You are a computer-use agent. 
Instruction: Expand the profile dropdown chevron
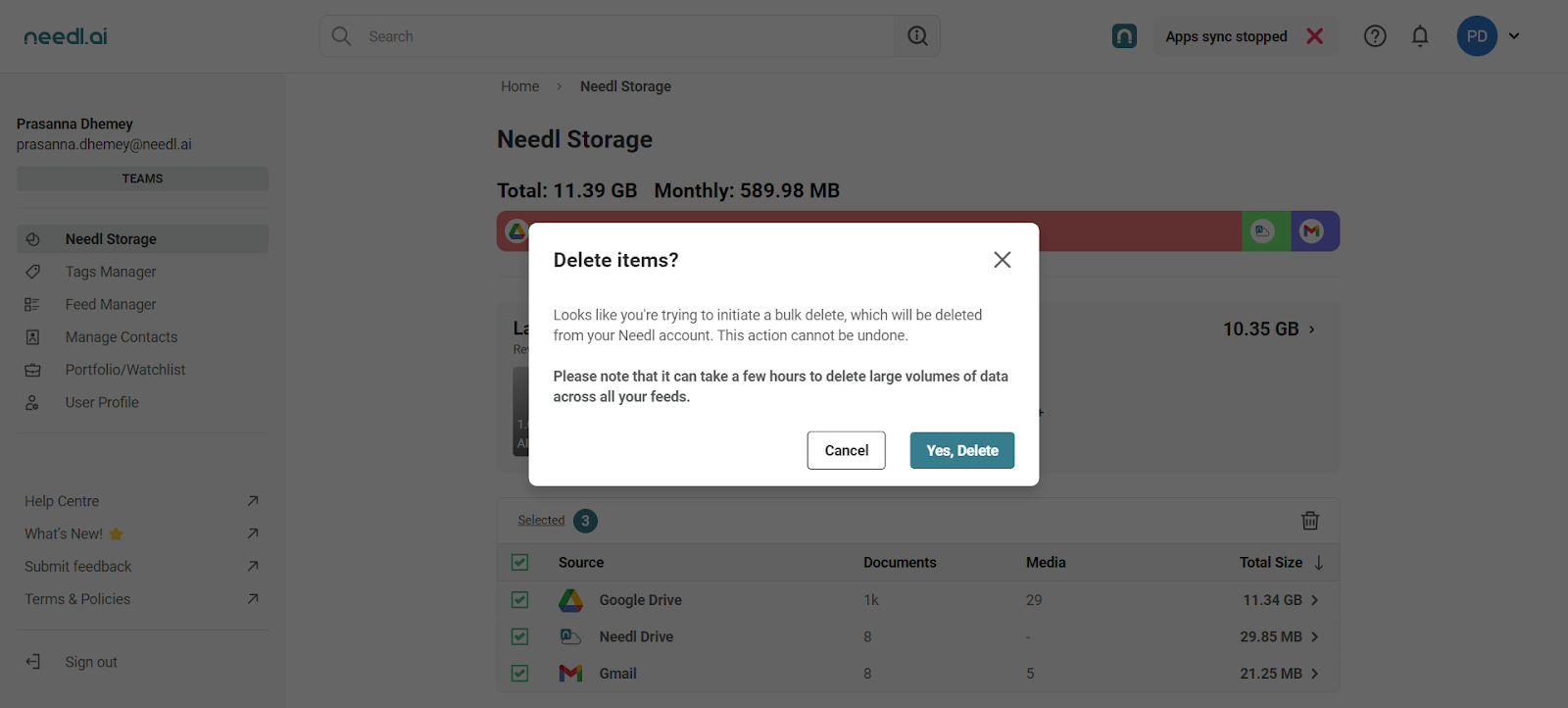[1514, 36]
